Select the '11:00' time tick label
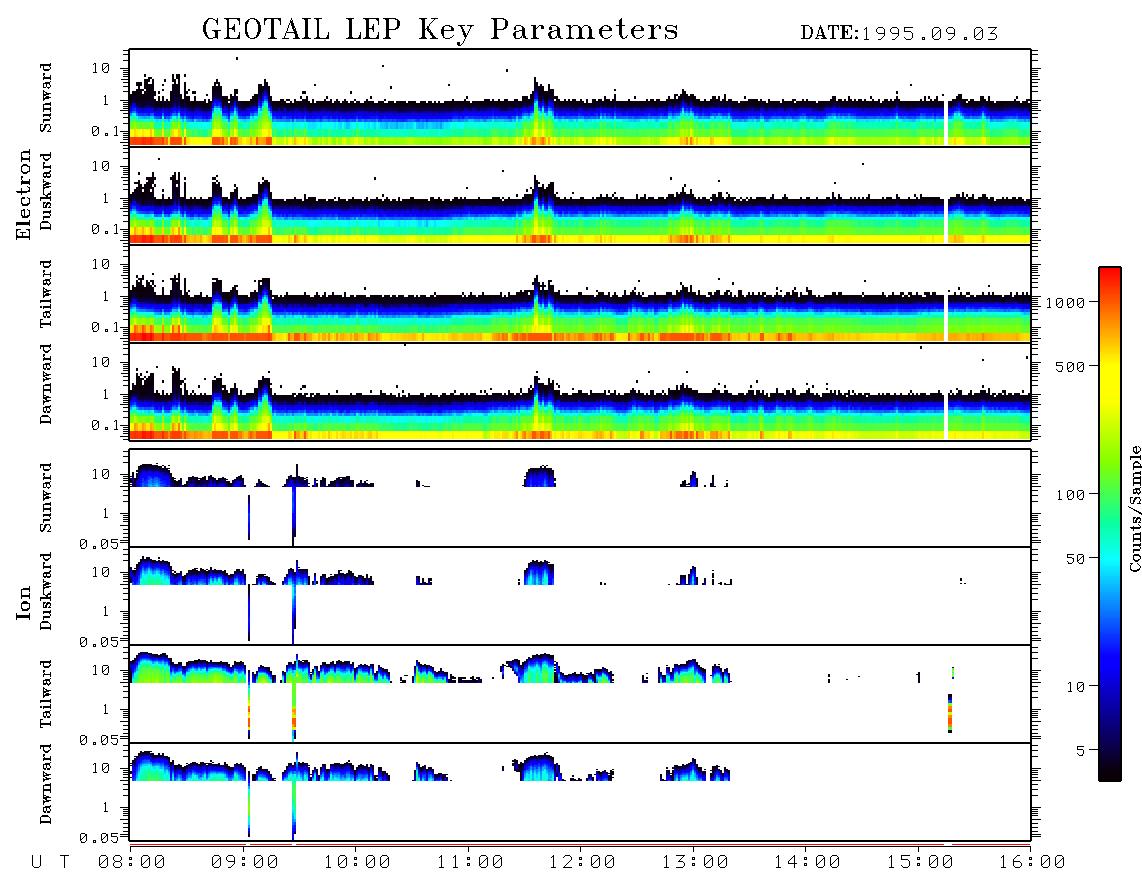 tap(470, 863)
